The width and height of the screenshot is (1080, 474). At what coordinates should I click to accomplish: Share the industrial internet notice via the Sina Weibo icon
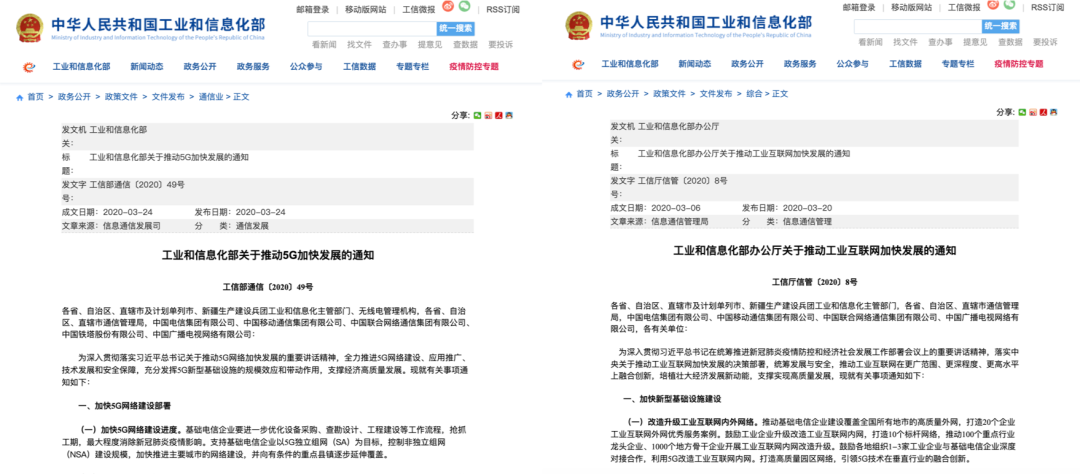tap(1033, 112)
